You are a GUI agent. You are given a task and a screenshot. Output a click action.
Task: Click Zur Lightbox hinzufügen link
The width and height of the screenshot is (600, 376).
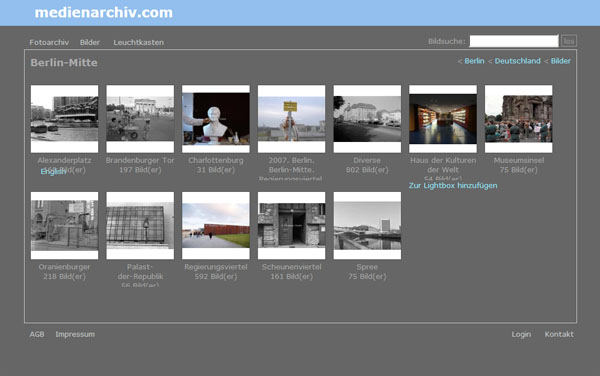coord(453,186)
